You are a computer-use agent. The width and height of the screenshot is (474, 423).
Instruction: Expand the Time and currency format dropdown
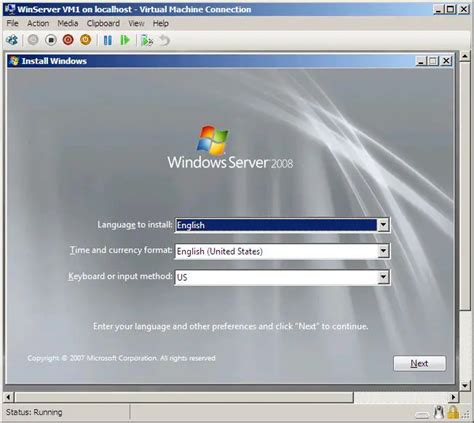[x=383, y=251]
